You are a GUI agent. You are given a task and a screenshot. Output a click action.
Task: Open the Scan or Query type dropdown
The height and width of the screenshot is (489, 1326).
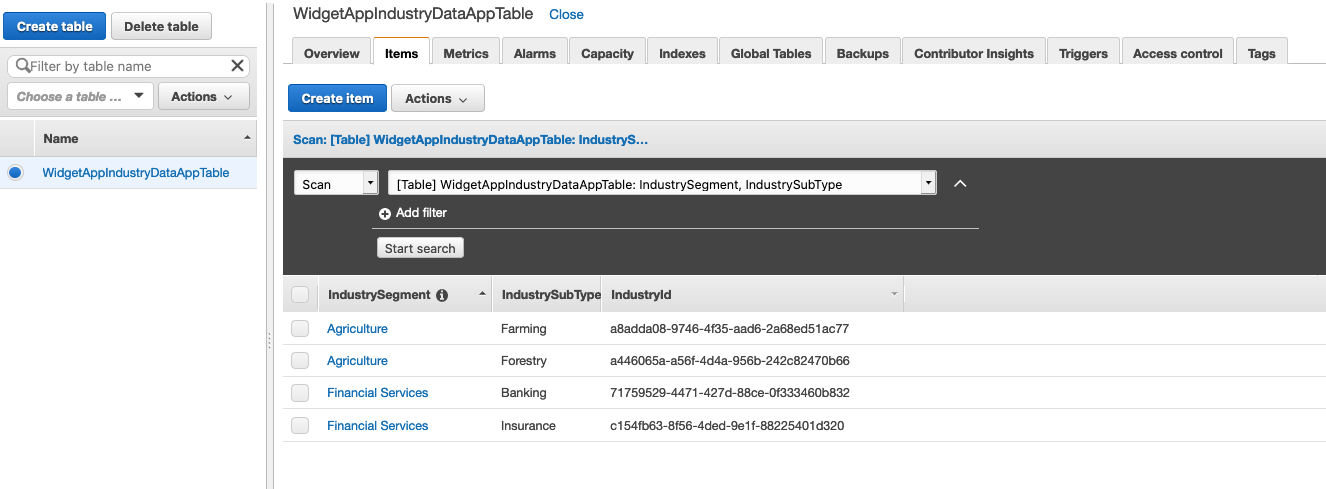[x=336, y=184]
